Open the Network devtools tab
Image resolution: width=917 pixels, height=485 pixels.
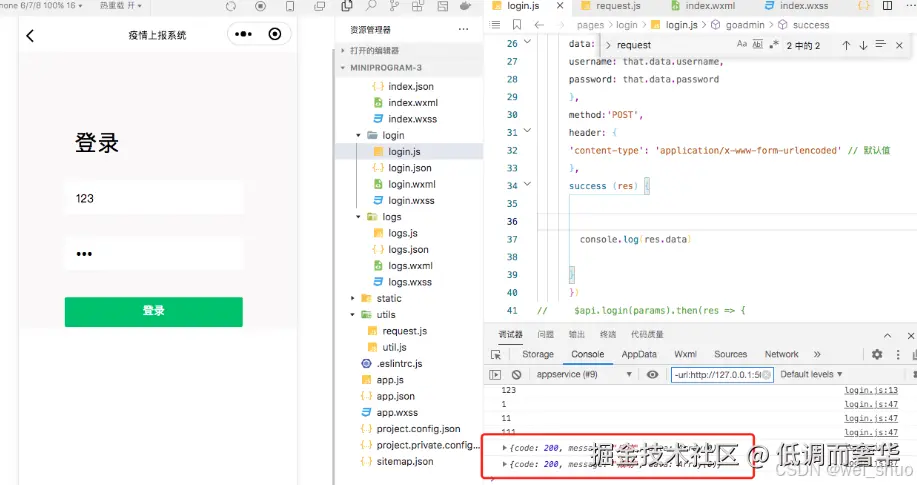coord(781,355)
